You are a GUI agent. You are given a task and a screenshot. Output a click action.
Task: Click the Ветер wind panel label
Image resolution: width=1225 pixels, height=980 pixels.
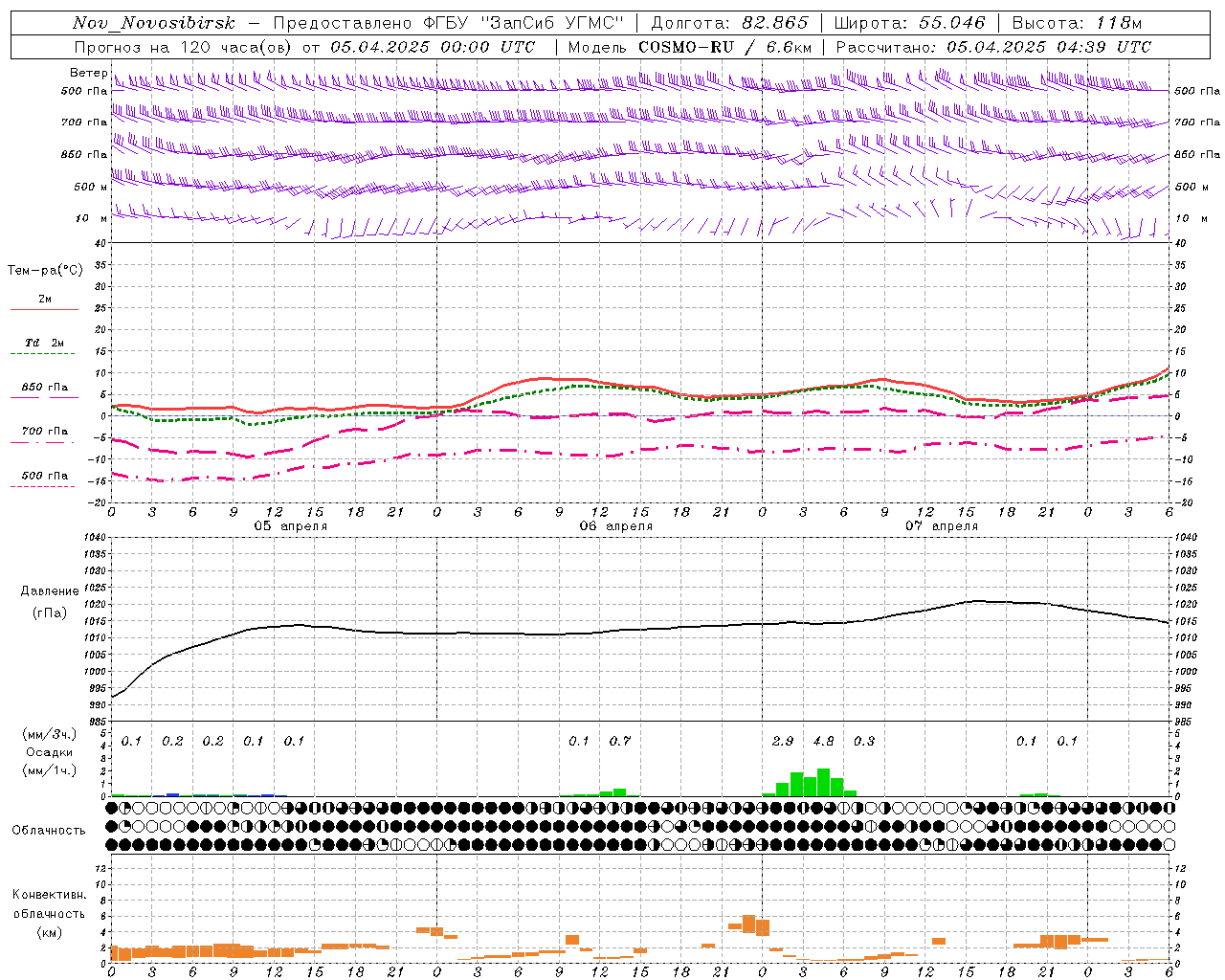[88, 73]
